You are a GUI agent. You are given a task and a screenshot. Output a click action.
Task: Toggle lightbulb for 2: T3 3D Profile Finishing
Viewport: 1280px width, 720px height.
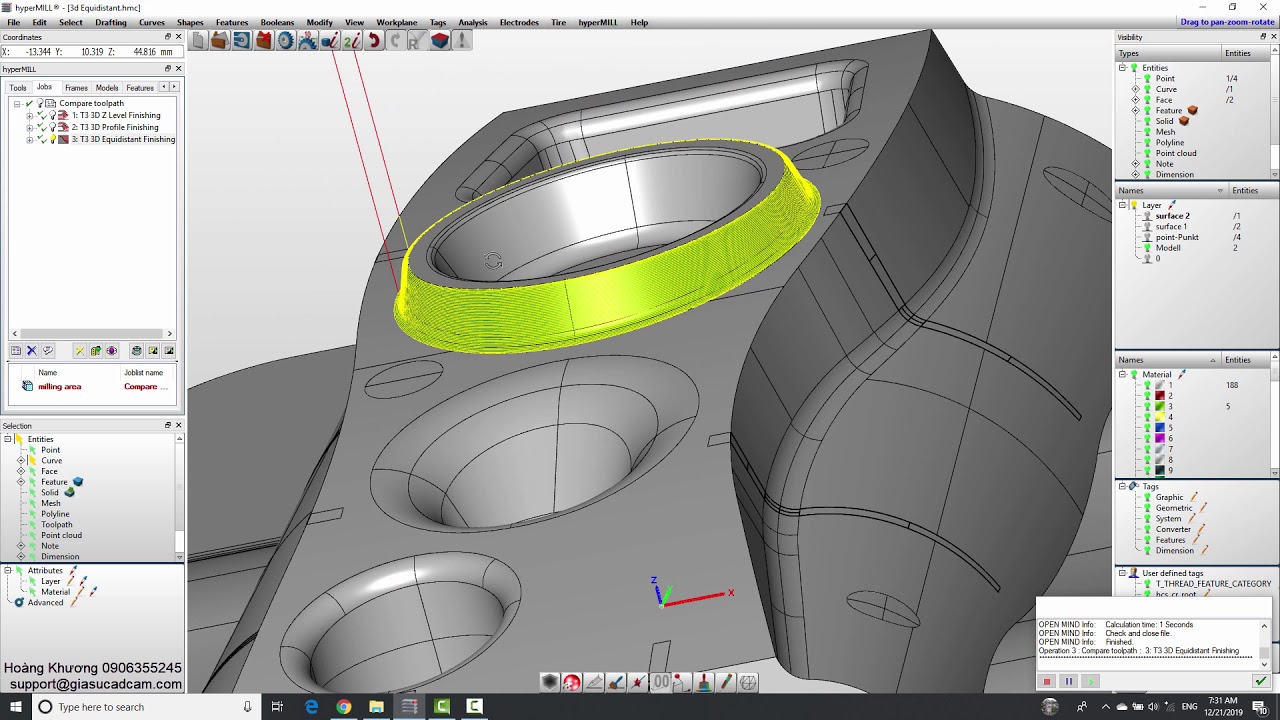point(52,127)
